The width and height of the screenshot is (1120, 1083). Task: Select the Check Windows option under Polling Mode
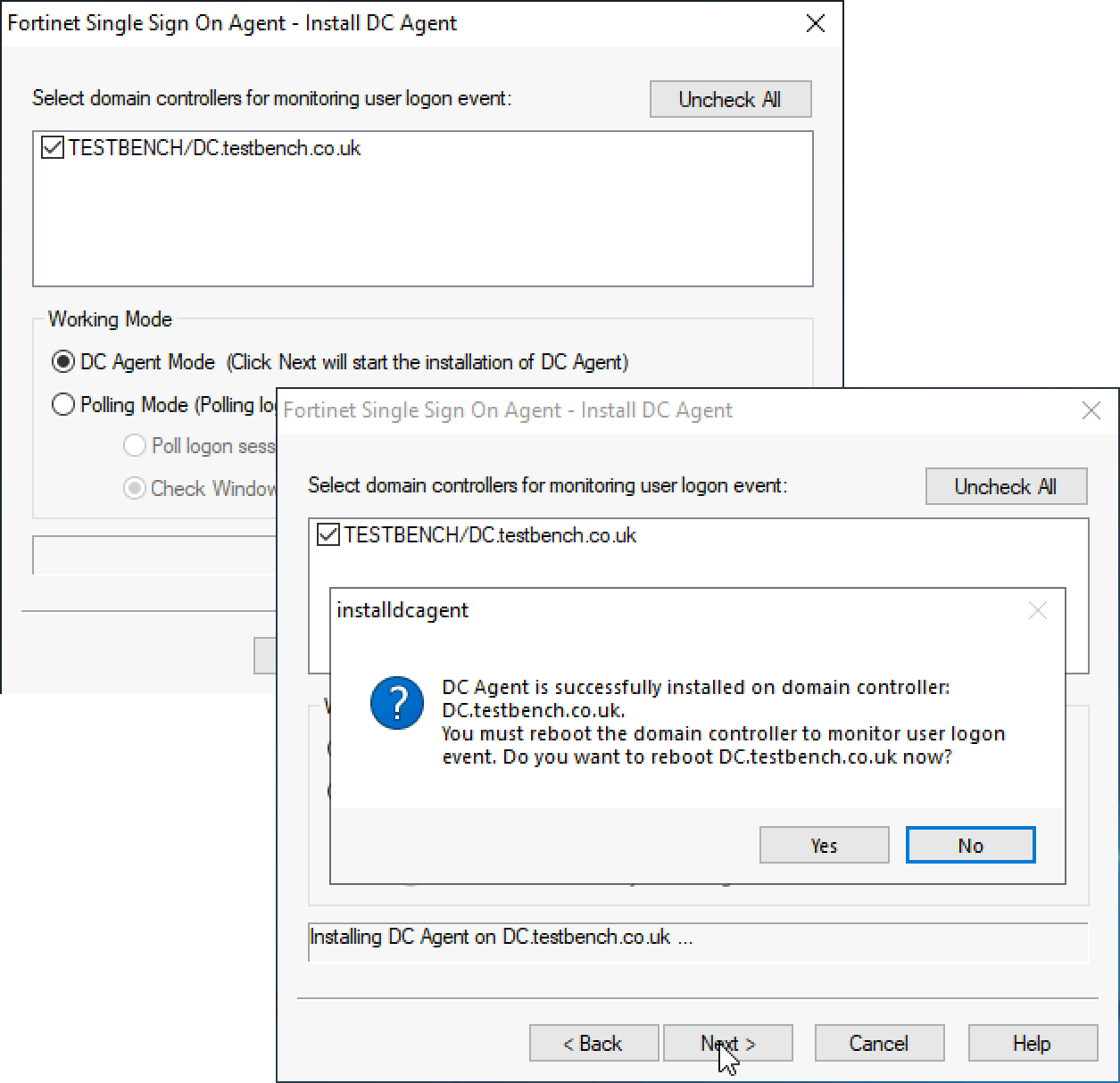pos(134,488)
